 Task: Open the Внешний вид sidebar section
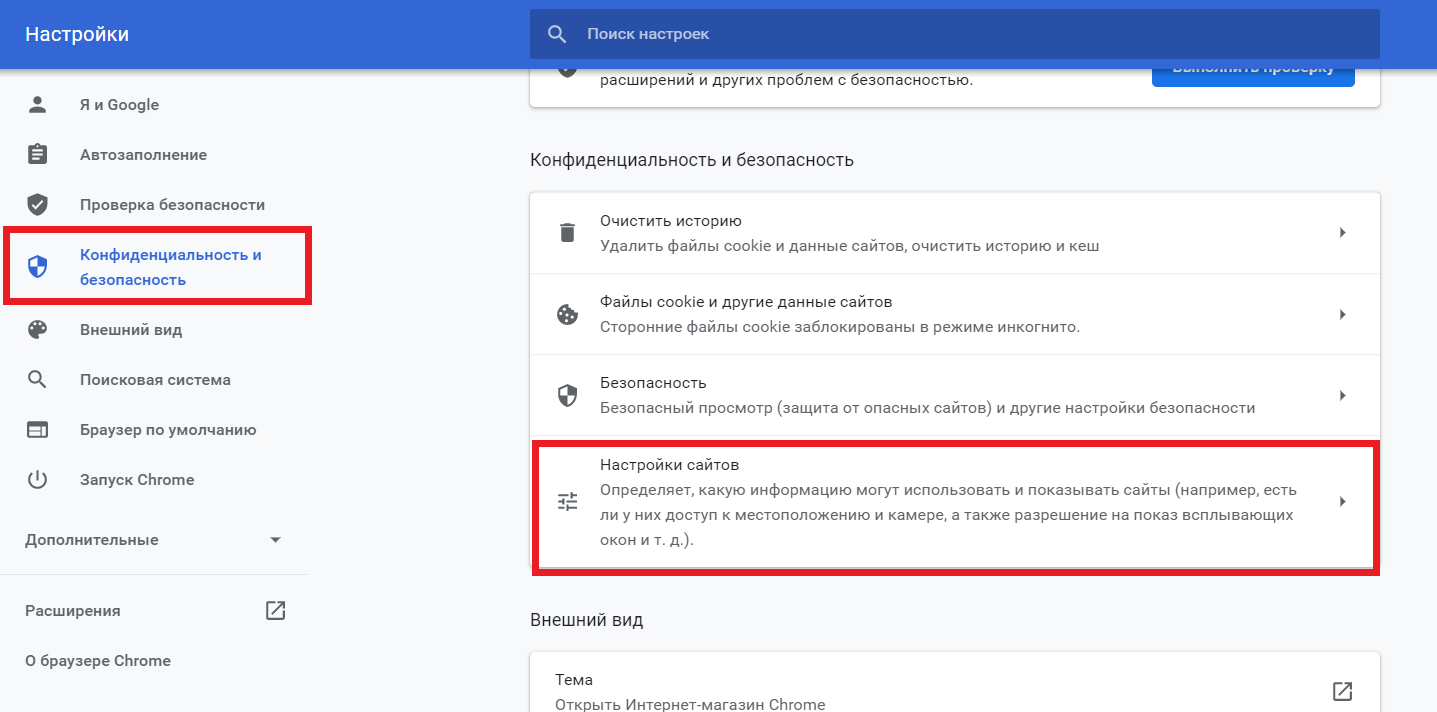point(131,330)
